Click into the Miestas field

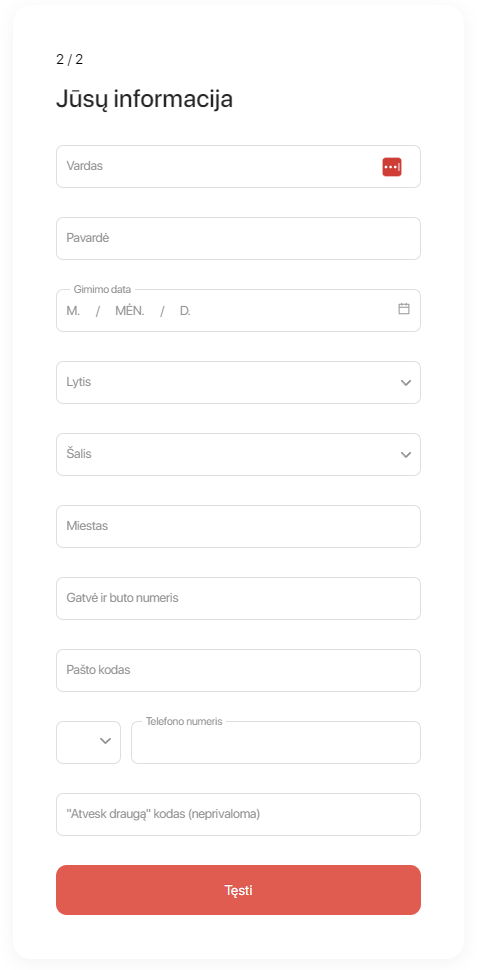coord(238,526)
